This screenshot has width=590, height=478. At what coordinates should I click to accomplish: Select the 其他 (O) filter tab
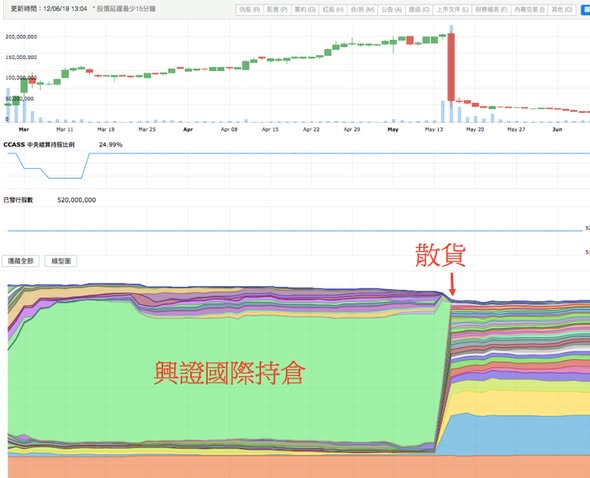click(x=562, y=10)
